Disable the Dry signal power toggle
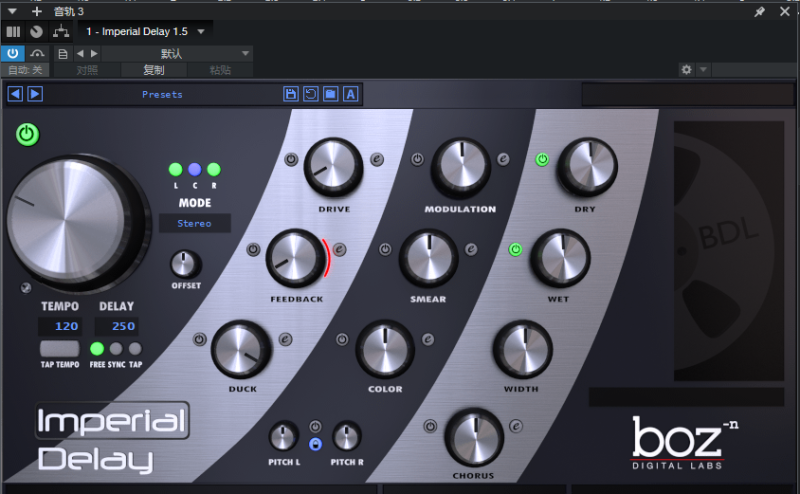This screenshot has width=800, height=494. tap(542, 159)
